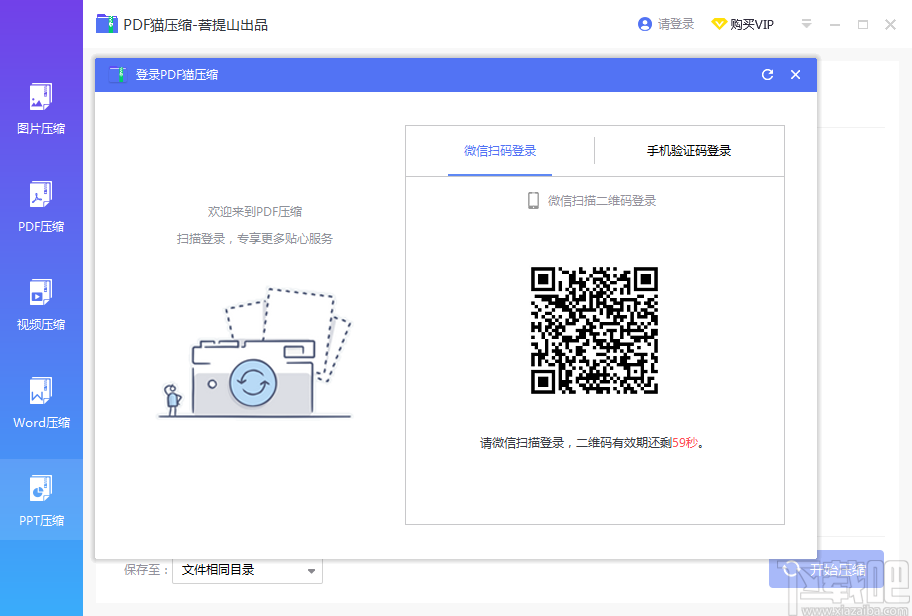Maximize the PDF猫压缩 main window

tap(863, 24)
